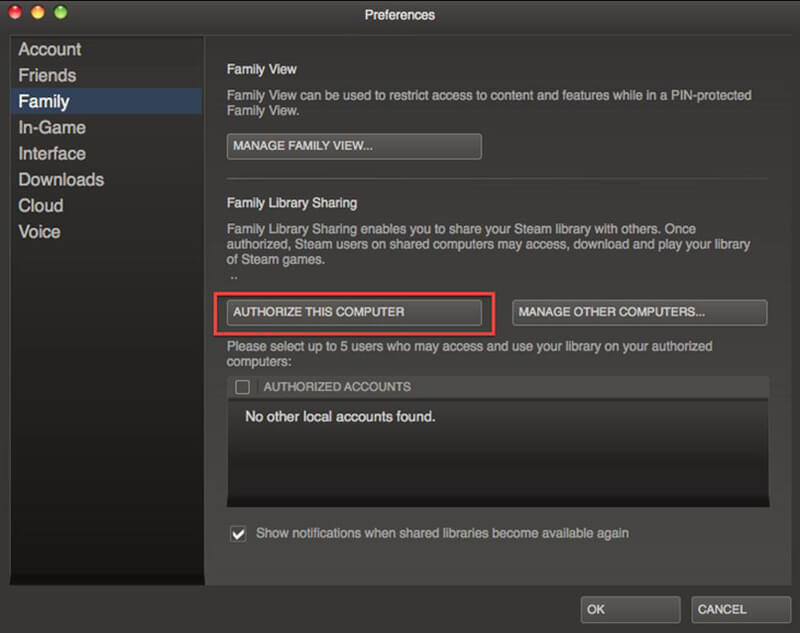Confirm preferences with OK button
The width and height of the screenshot is (800, 633).
pos(630,610)
